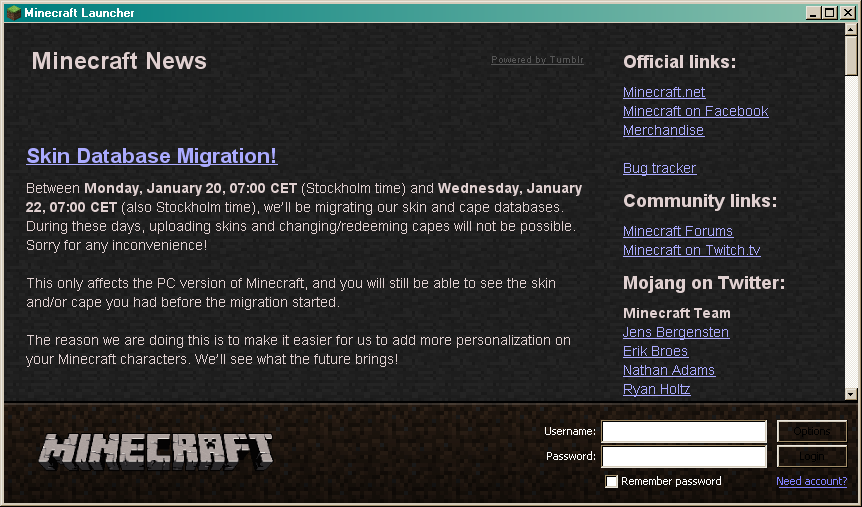Click the Community links: heading
862x507 pixels.
click(x=700, y=201)
